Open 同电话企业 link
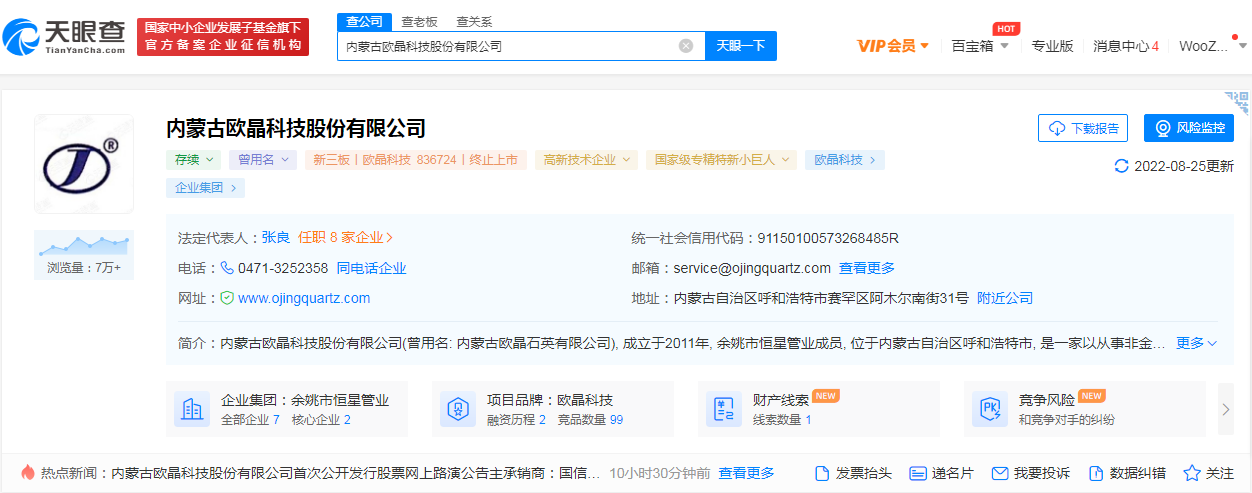1252x493 pixels. [x=371, y=268]
